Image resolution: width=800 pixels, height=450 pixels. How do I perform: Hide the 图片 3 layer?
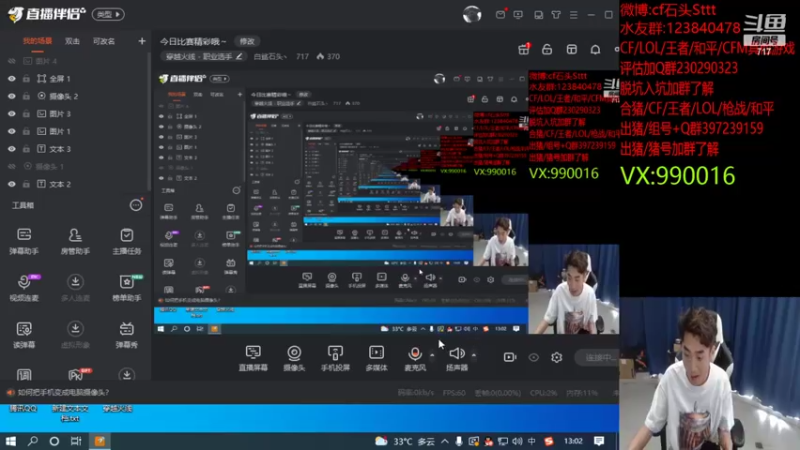coord(12,114)
